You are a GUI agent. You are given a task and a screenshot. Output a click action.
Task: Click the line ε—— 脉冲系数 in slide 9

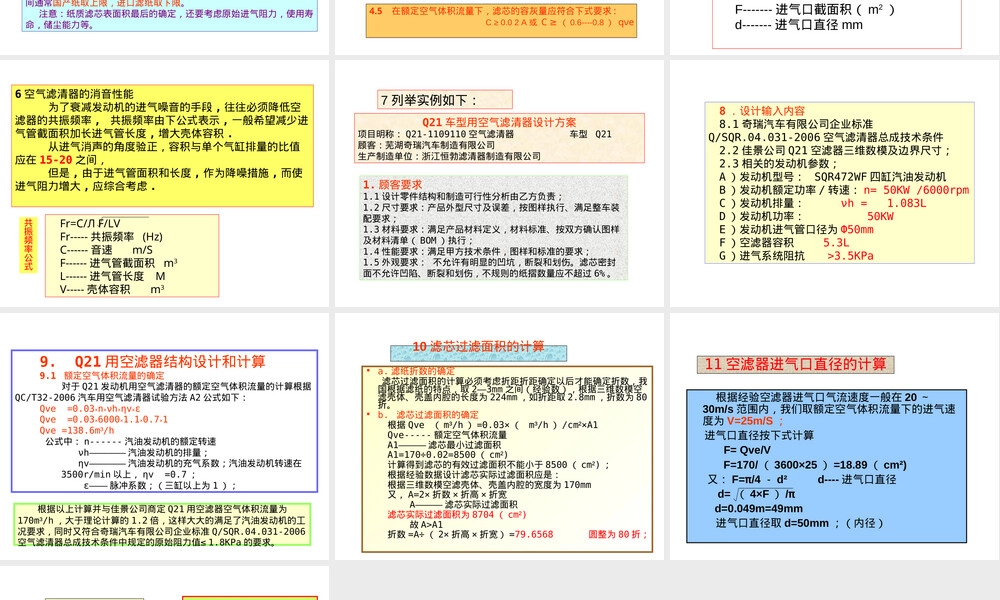[x=160, y=485]
